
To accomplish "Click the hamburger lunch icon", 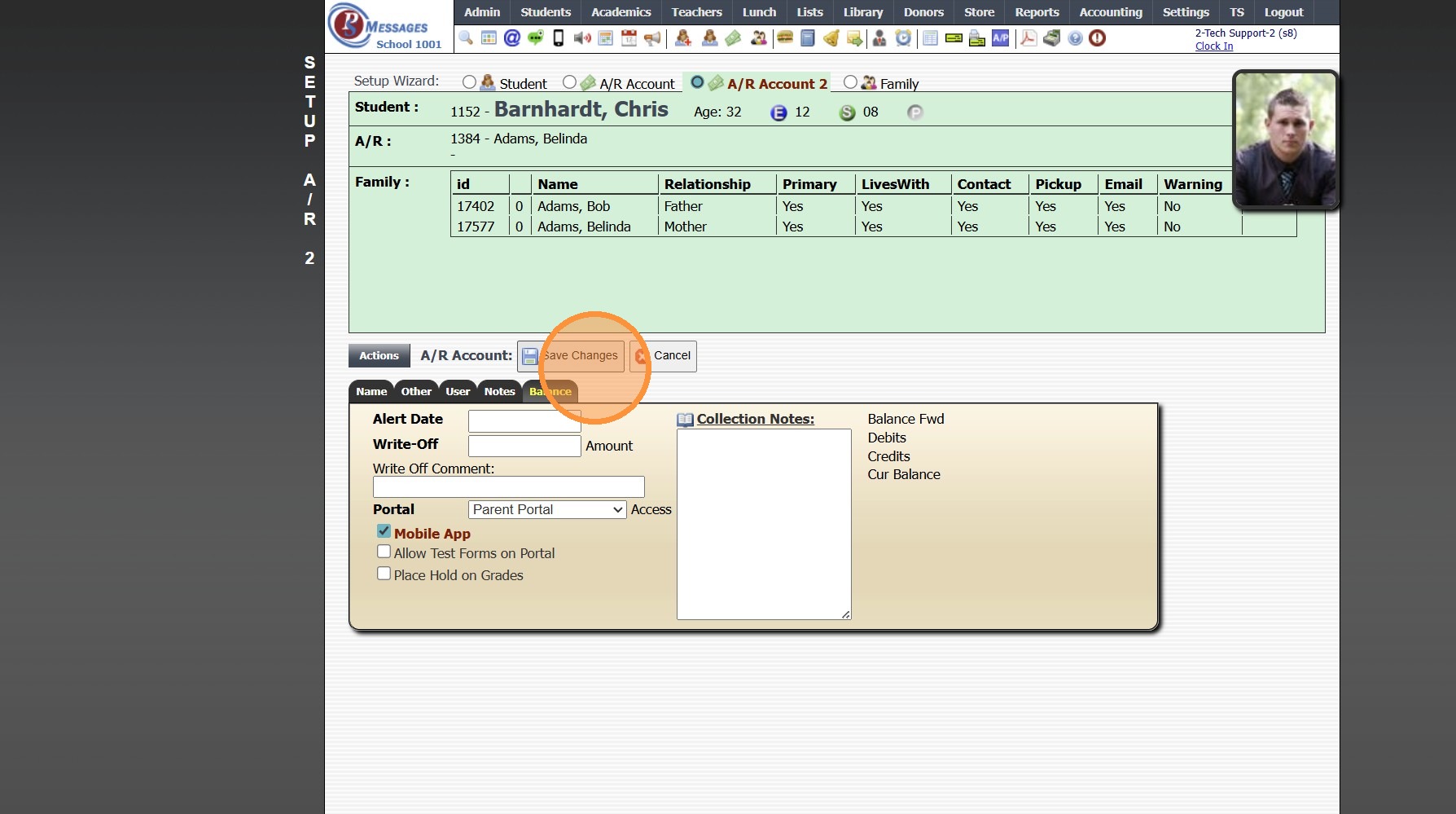I will pyautogui.click(x=785, y=37).
